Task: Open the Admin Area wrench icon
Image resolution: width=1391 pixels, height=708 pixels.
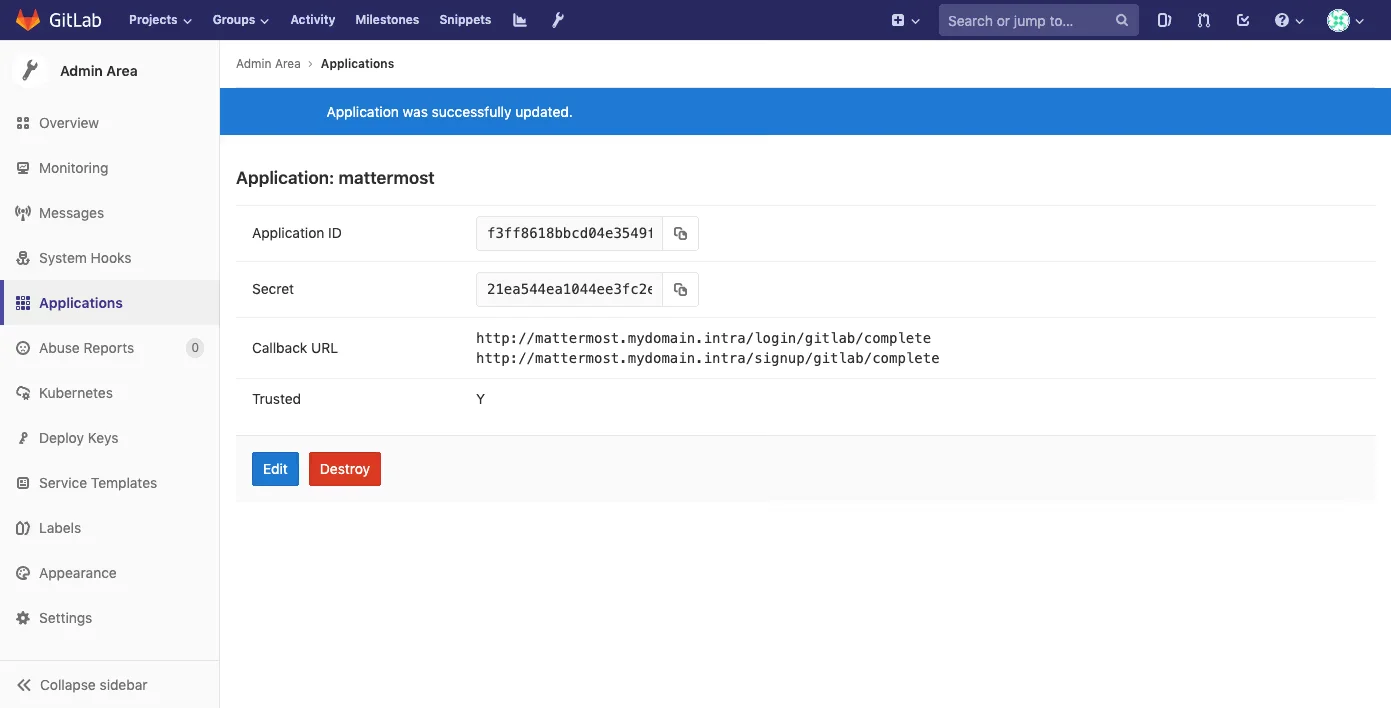Action: point(557,19)
